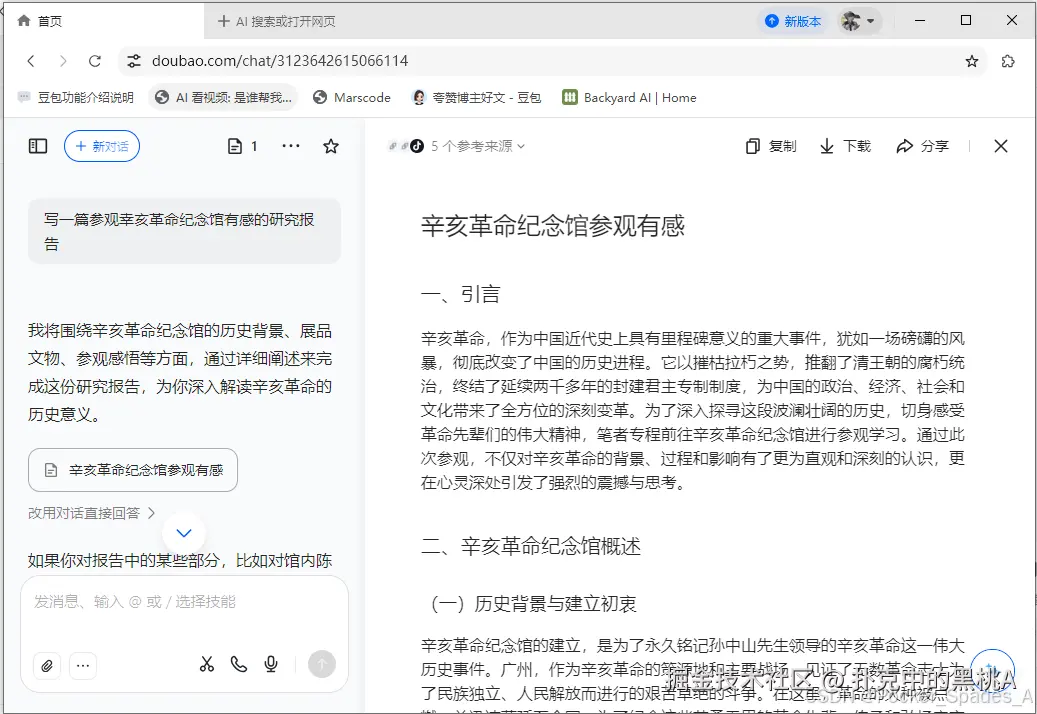Open Marscode bookmark

[x=352, y=97]
